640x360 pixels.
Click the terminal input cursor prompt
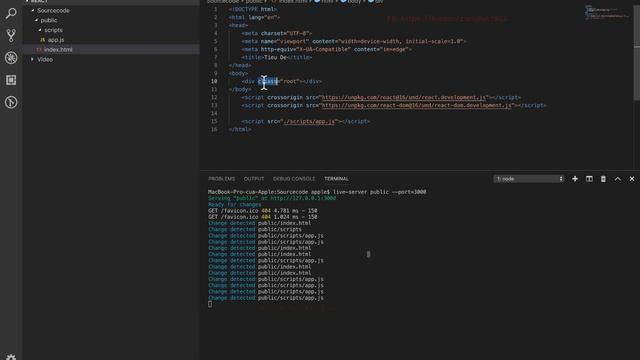point(210,304)
